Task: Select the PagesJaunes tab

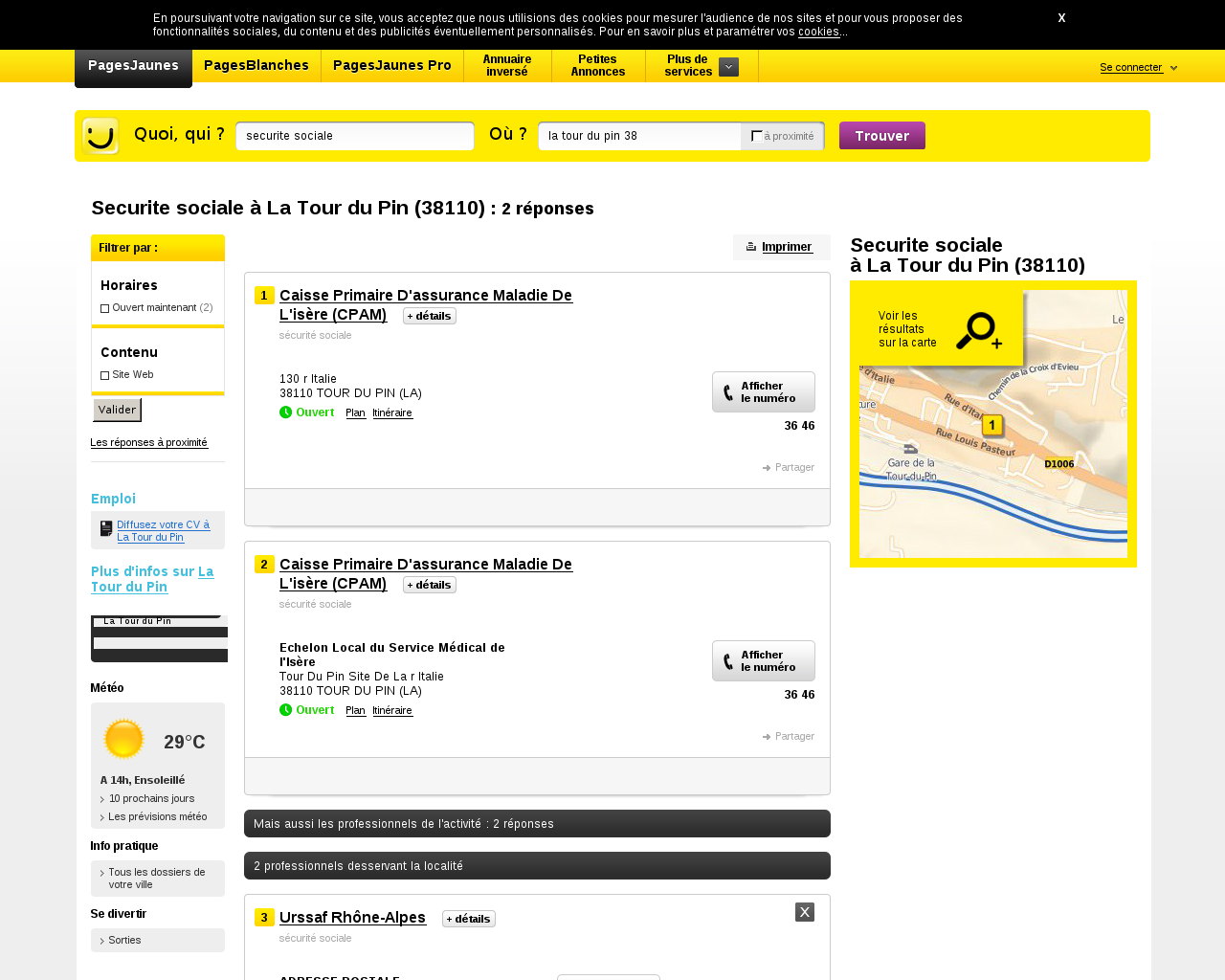Action: (x=133, y=66)
